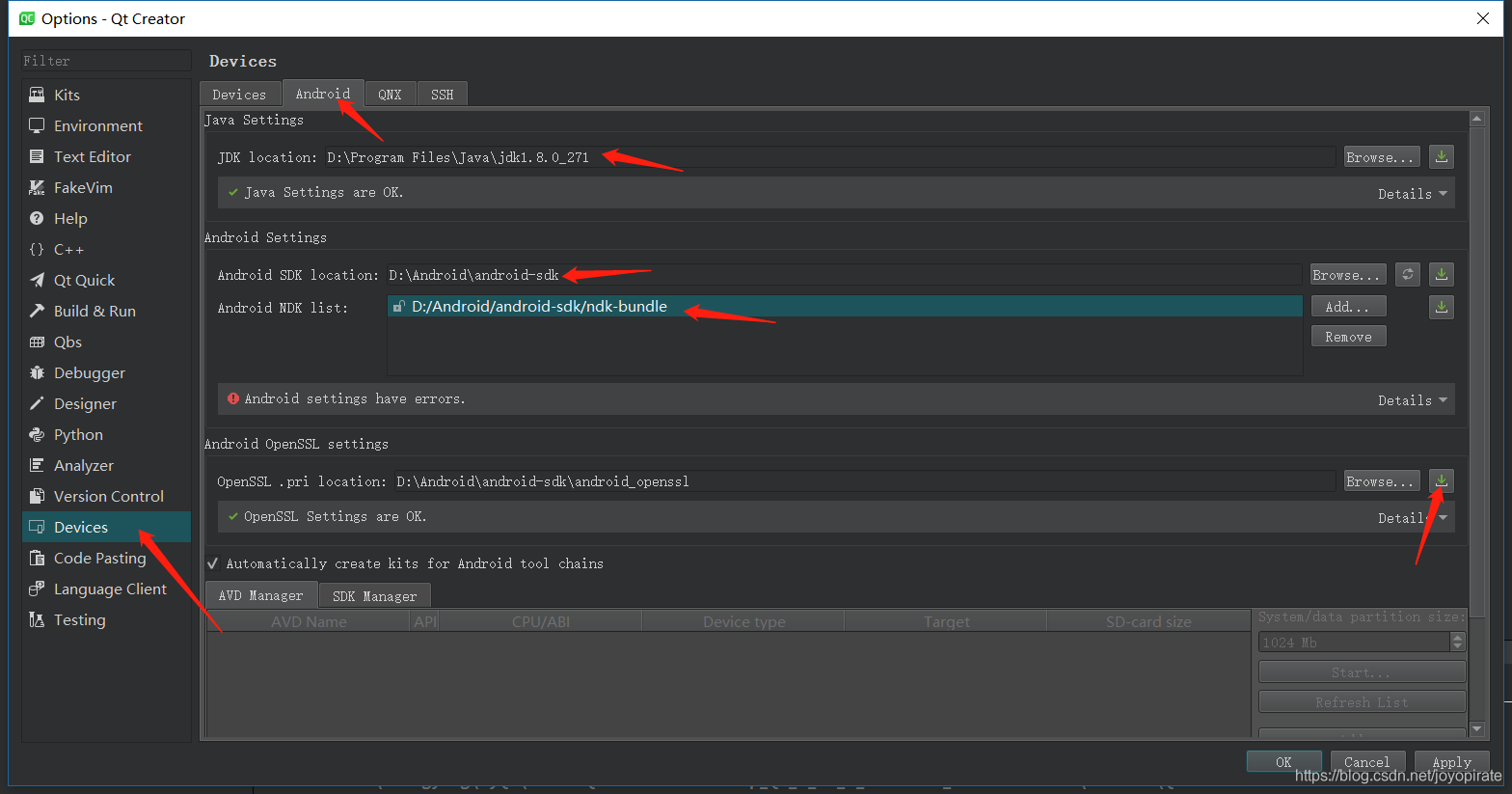Click the Android SDK location field
The height and width of the screenshot is (794, 1512).
[x=844, y=274]
